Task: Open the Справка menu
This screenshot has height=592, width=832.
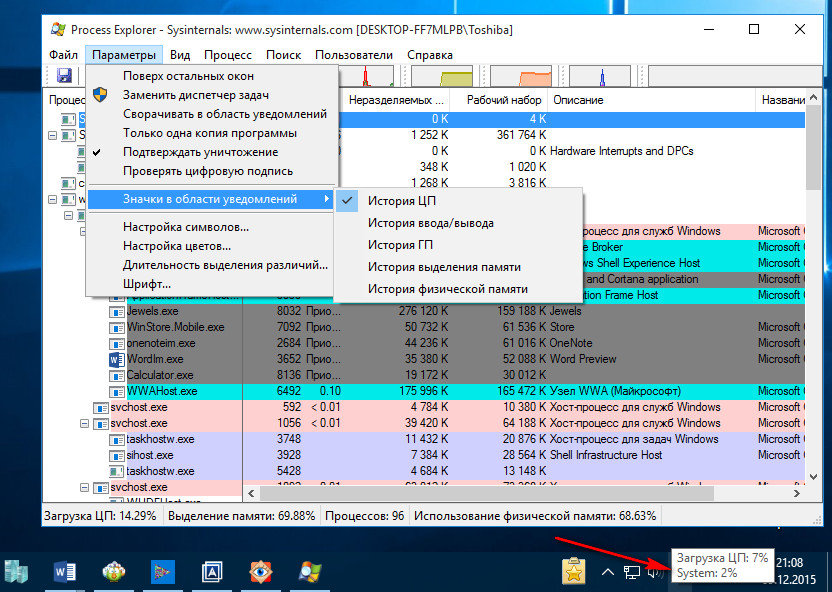Action: 430,55
